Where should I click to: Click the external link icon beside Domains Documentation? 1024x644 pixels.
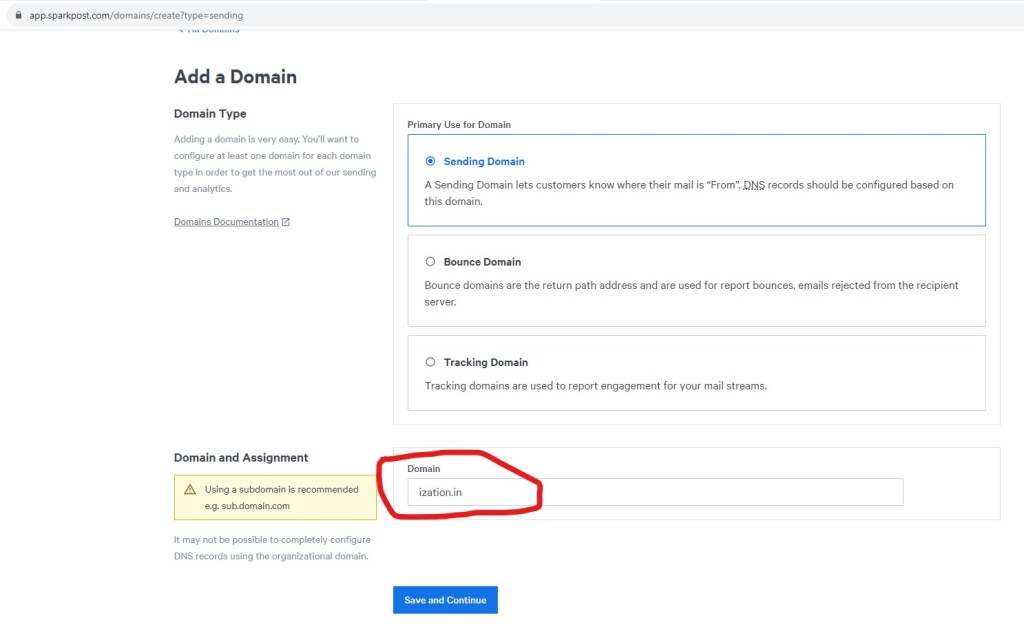(x=286, y=222)
